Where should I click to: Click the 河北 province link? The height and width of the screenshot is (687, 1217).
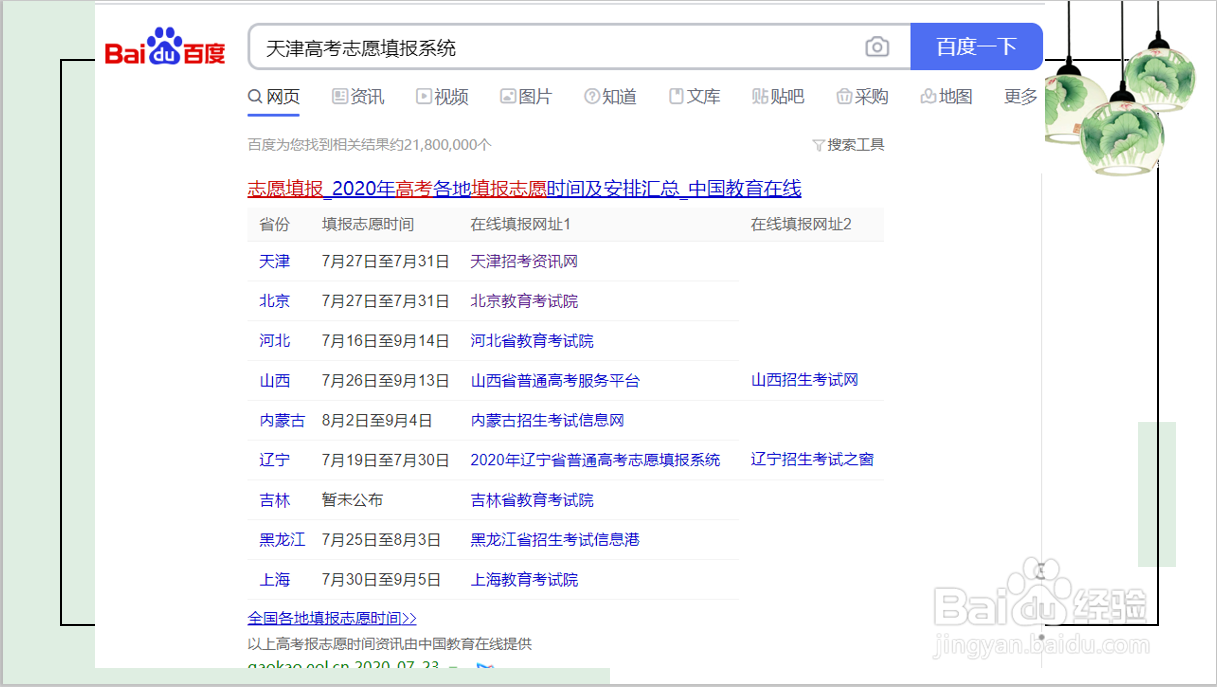click(274, 341)
